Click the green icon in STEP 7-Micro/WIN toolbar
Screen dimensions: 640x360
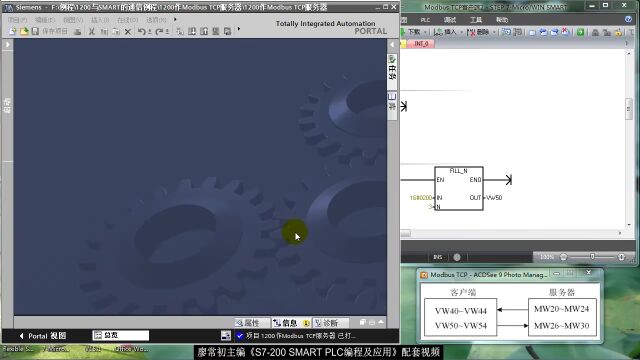(580, 32)
